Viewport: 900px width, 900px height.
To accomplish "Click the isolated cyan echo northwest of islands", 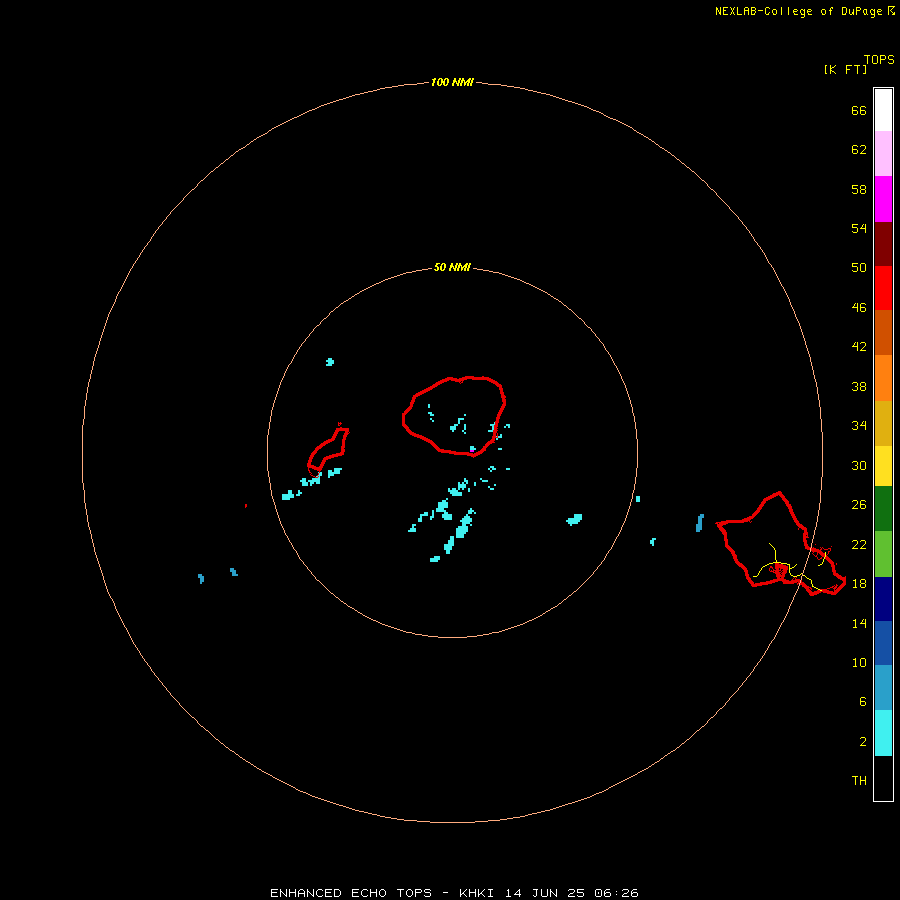I will (329, 362).
